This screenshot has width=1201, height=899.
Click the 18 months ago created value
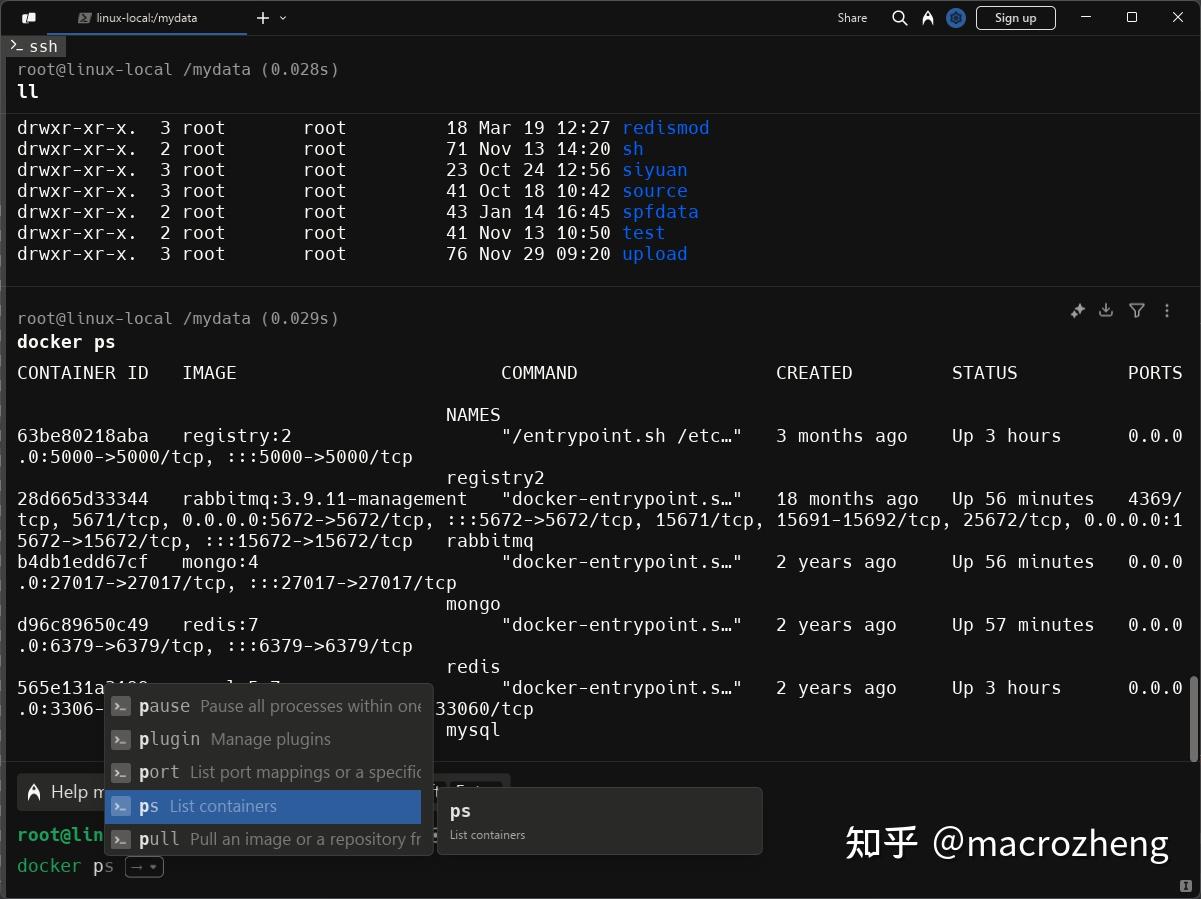pos(847,499)
